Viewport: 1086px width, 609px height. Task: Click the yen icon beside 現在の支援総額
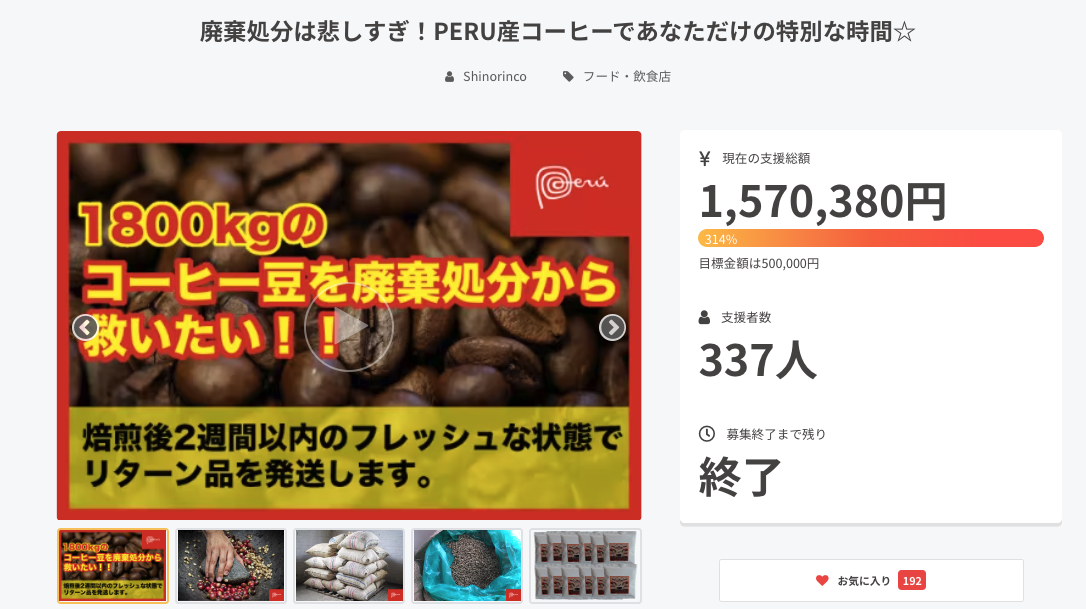coord(705,159)
